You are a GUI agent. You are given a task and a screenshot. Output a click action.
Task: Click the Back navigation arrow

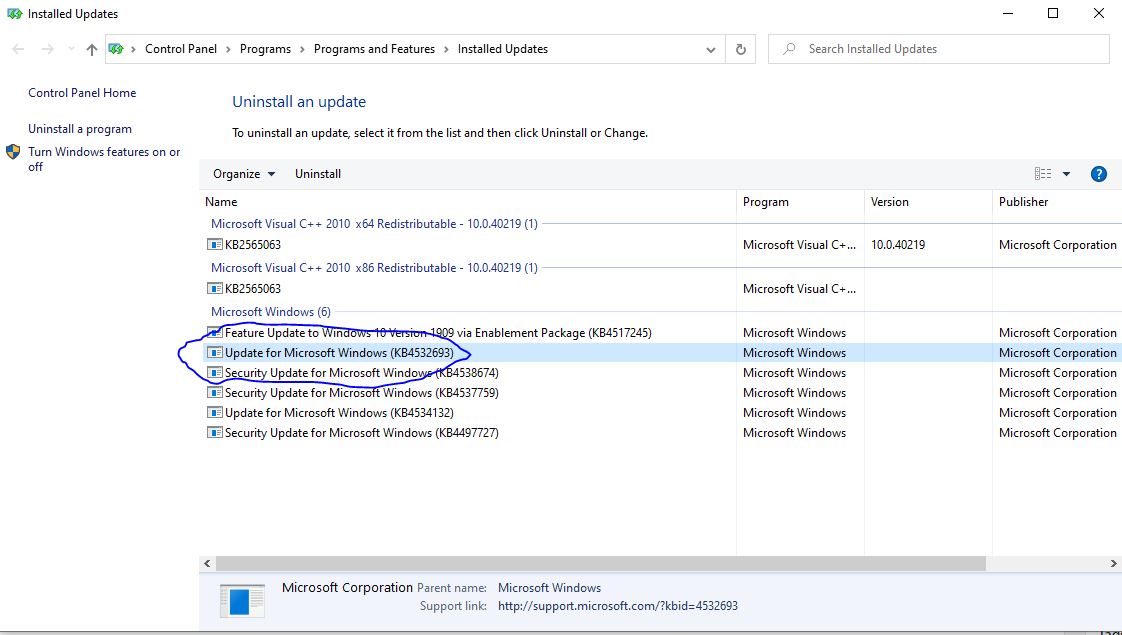[19, 49]
